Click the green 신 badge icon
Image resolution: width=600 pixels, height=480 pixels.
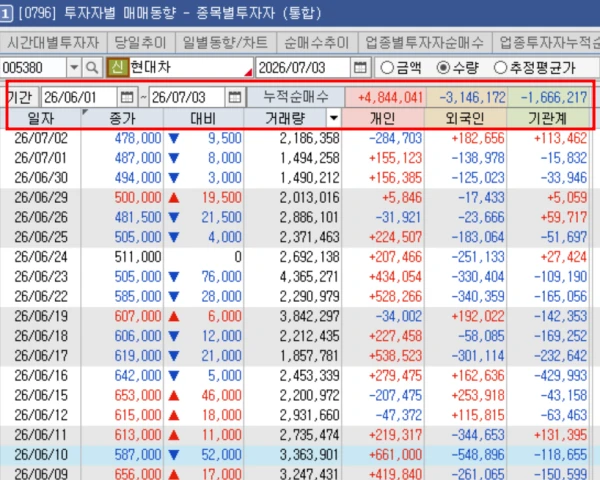[117, 68]
